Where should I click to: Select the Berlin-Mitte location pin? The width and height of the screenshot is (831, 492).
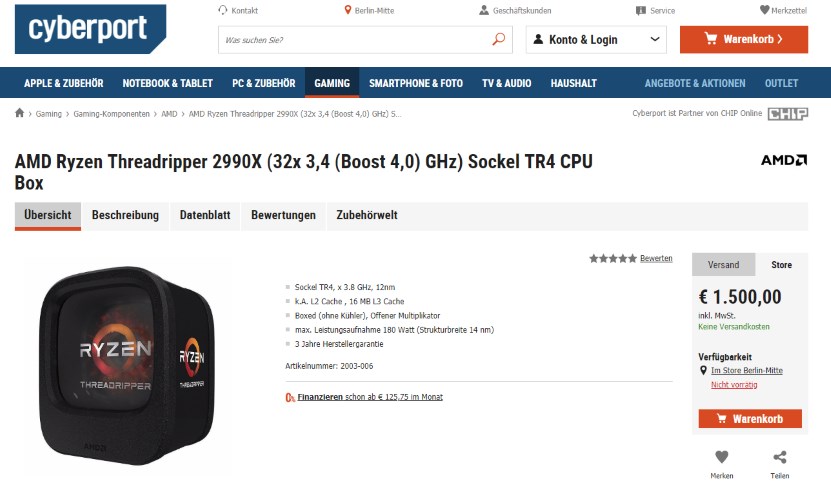tap(348, 10)
